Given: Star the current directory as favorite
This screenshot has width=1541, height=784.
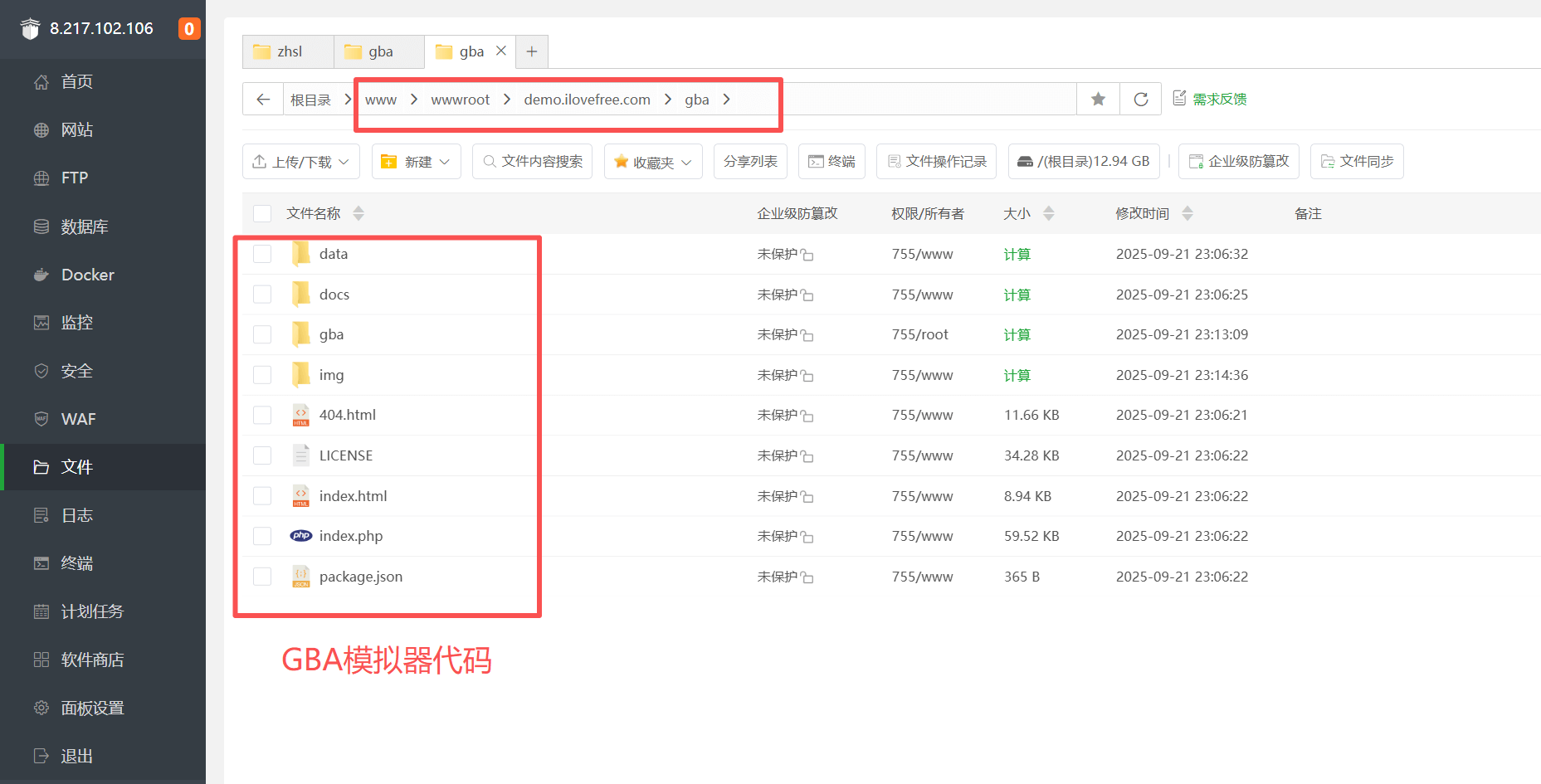Looking at the screenshot, I should (x=1098, y=99).
